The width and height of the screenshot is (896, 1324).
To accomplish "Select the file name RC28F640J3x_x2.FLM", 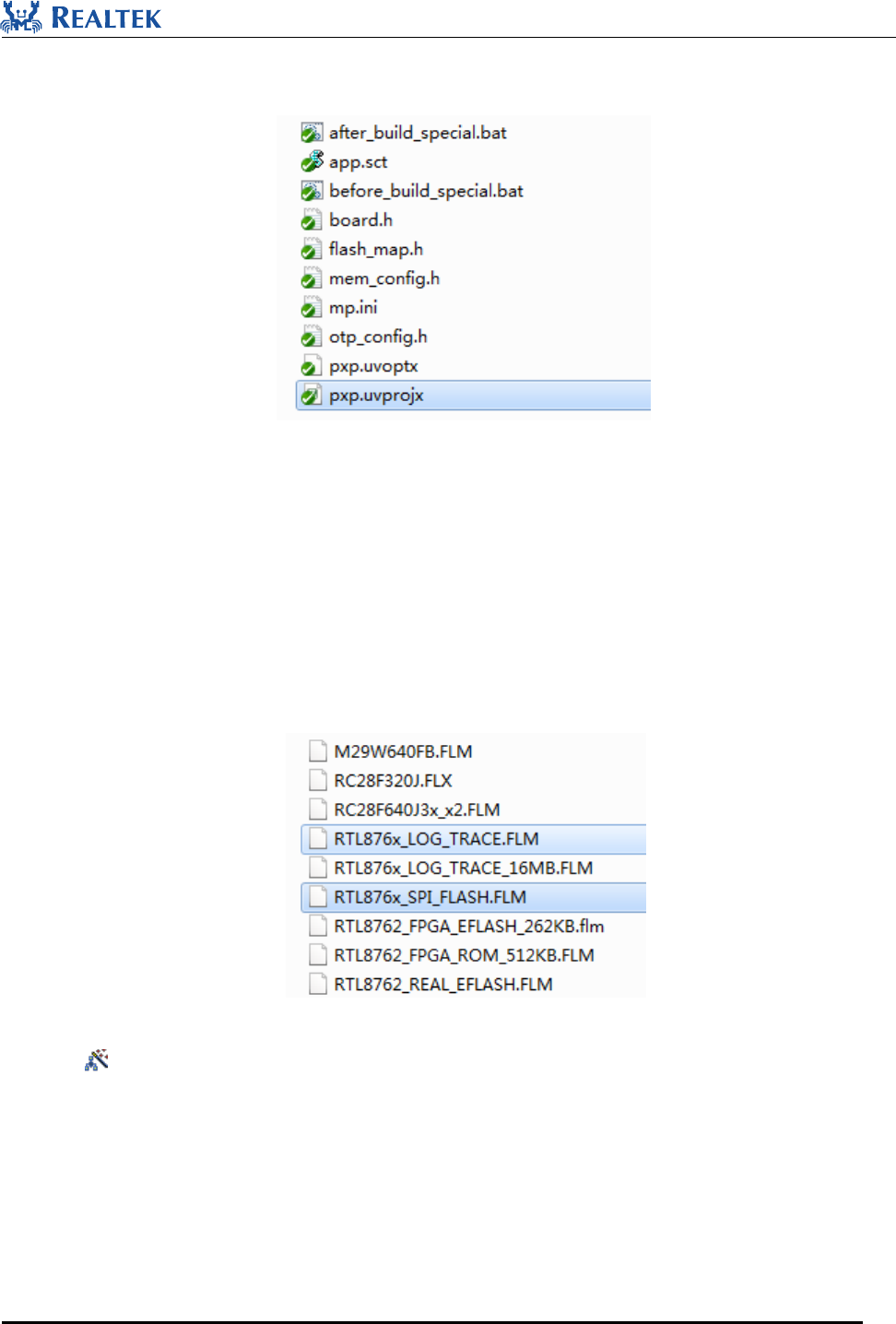I will pos(417,810).
